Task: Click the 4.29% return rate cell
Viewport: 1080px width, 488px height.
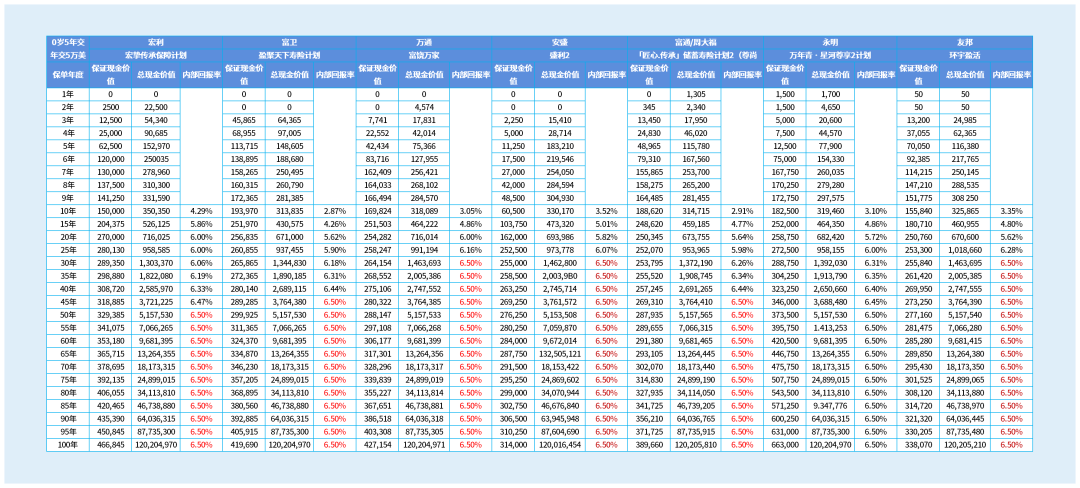Action: pyautogui.click(x=200, y=211)
